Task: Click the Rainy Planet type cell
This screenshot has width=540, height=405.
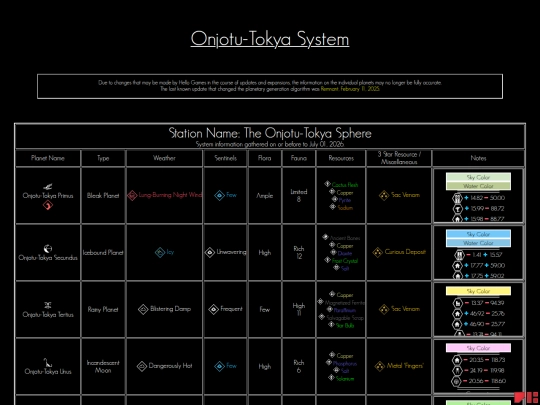Action: coord(103,310)
